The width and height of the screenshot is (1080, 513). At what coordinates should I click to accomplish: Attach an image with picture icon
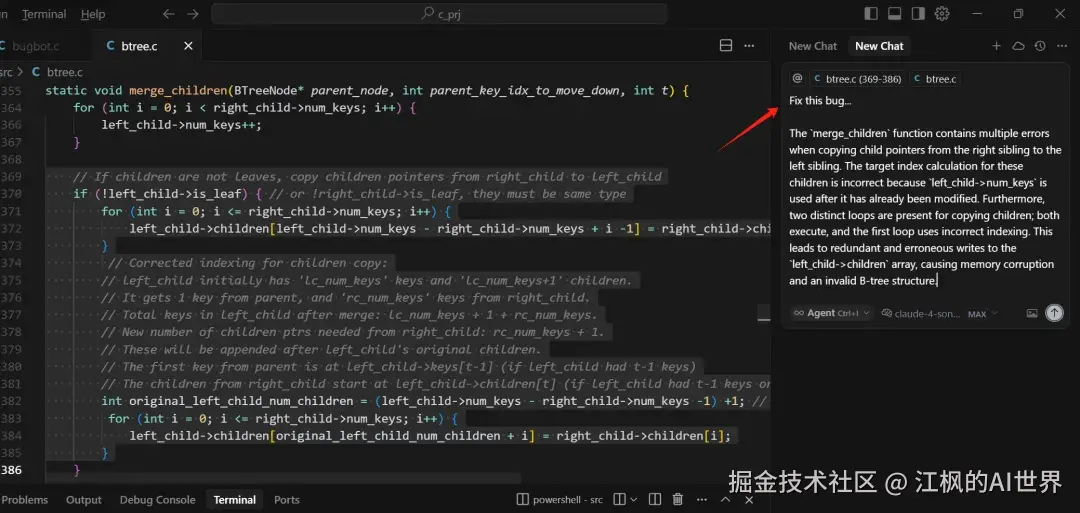1032,313
